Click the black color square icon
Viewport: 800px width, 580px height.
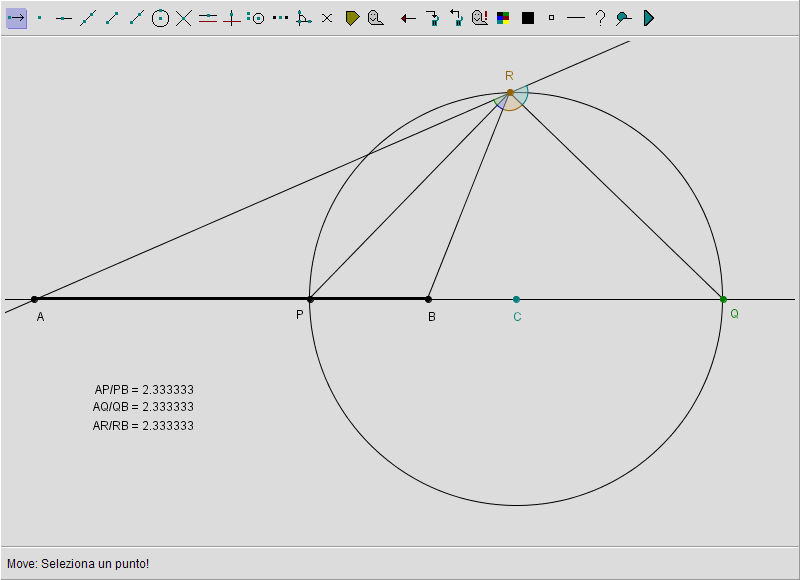point(528,18)
